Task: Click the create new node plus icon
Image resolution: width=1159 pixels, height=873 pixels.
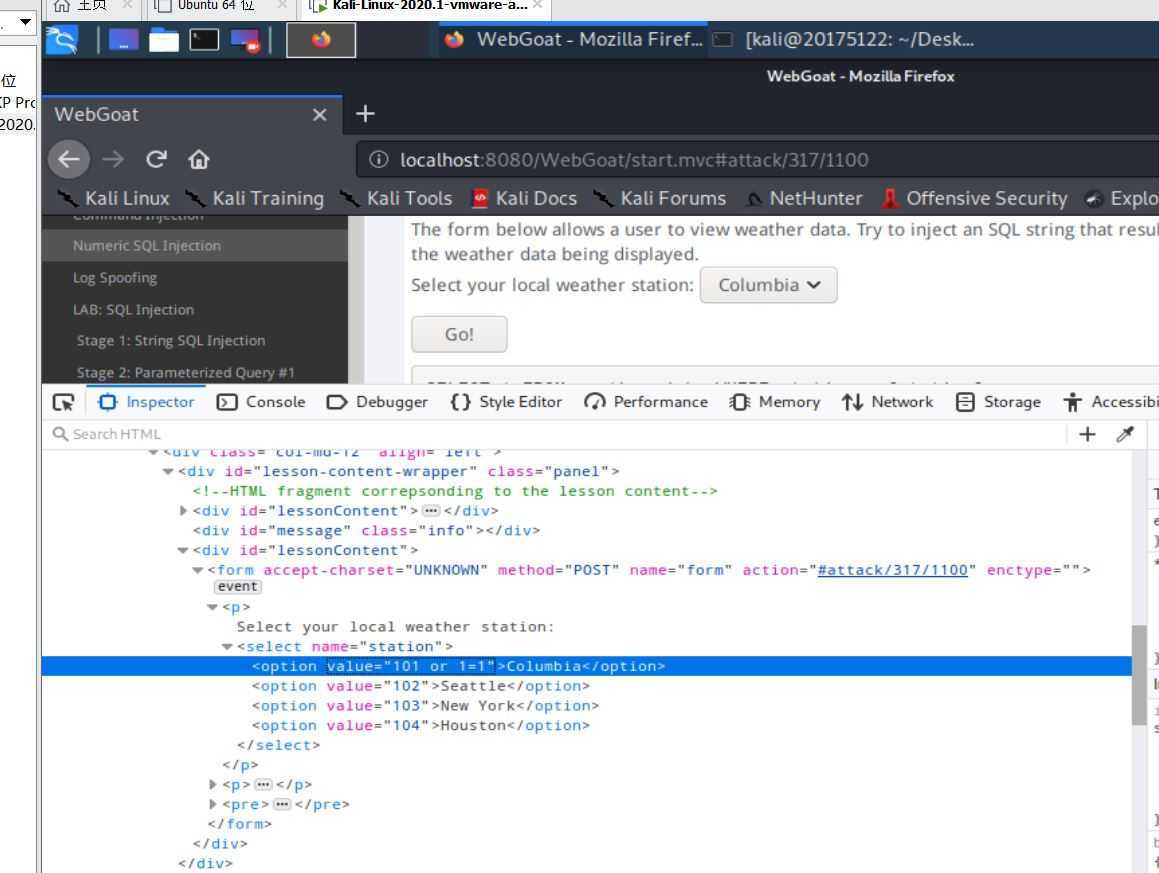Action: tap(1087, 434)
